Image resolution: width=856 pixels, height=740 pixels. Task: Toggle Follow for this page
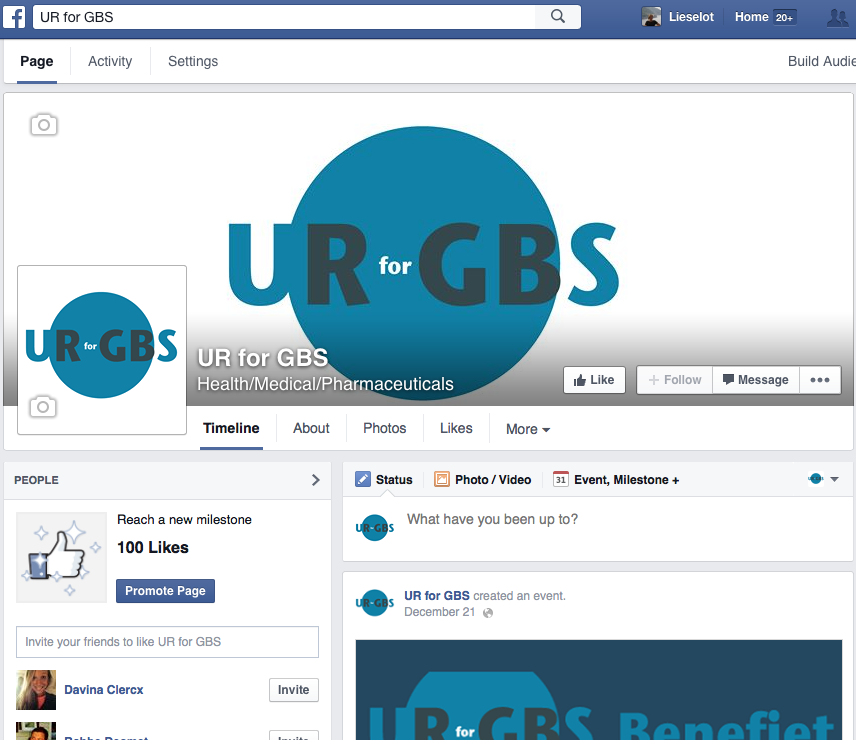click(x=674, y=380)
